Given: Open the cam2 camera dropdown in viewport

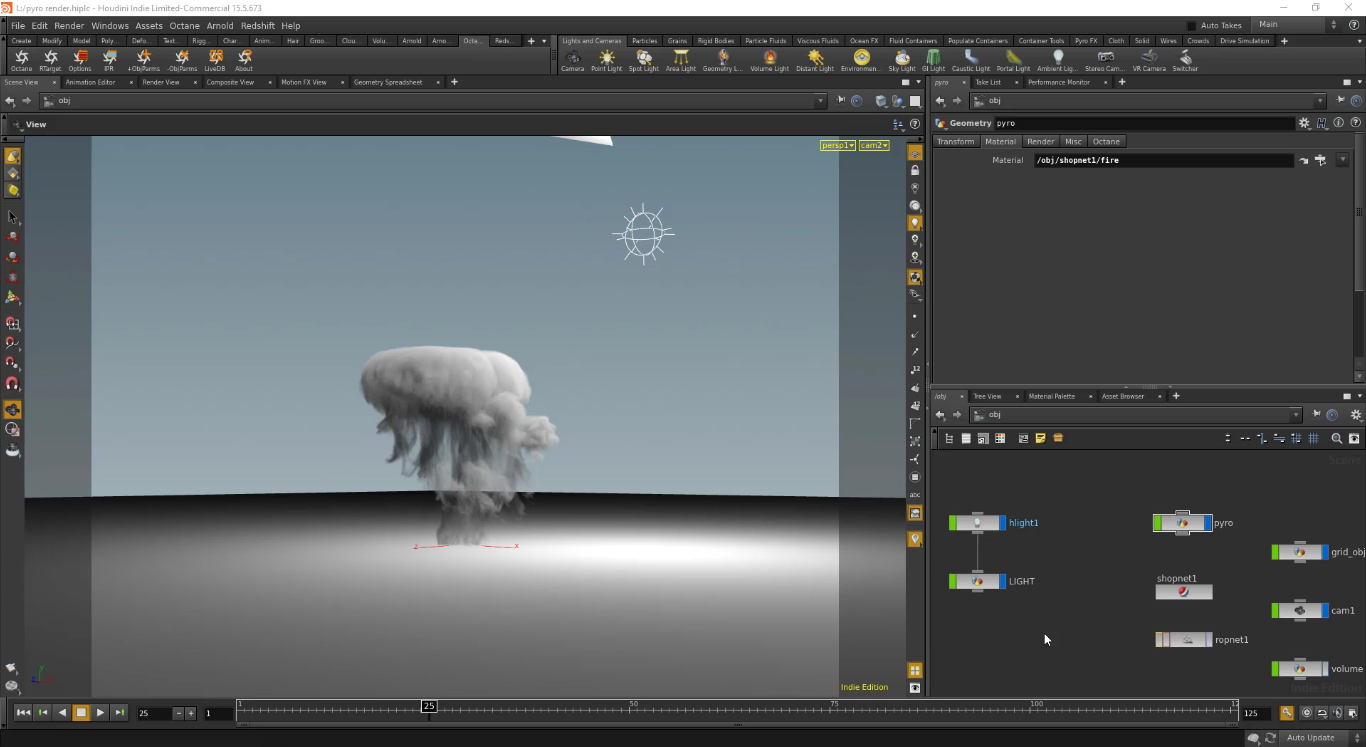Looking at the screenshot, I should 874,145.
